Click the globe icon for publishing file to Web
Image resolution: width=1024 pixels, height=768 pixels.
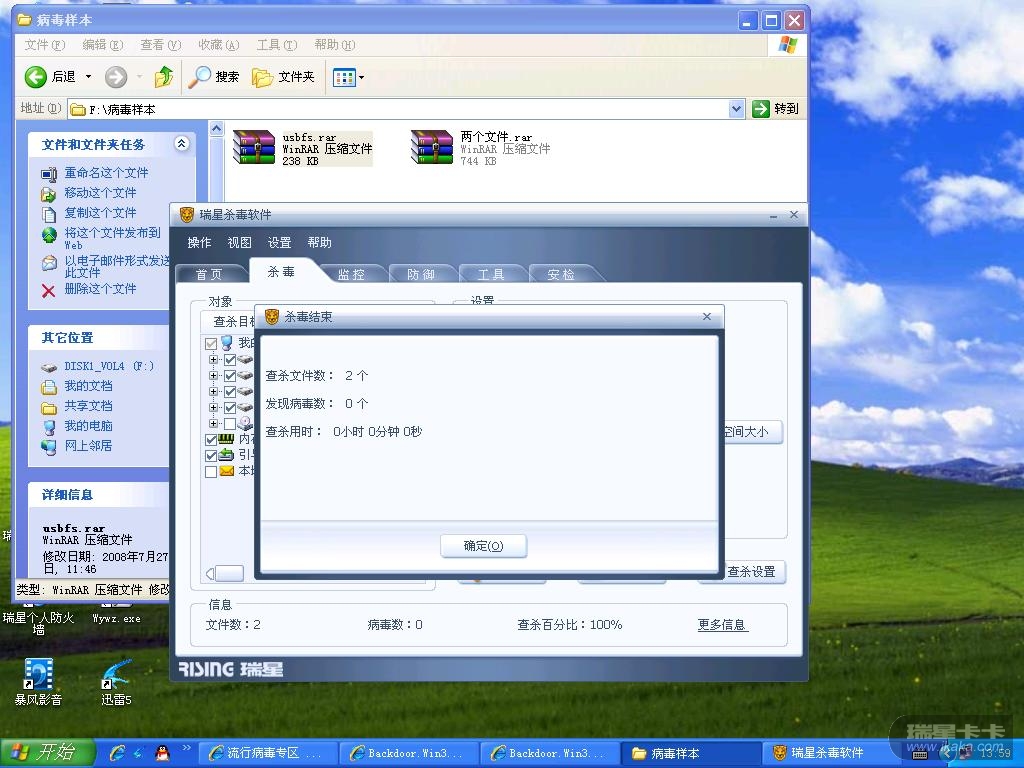point(49,234)
